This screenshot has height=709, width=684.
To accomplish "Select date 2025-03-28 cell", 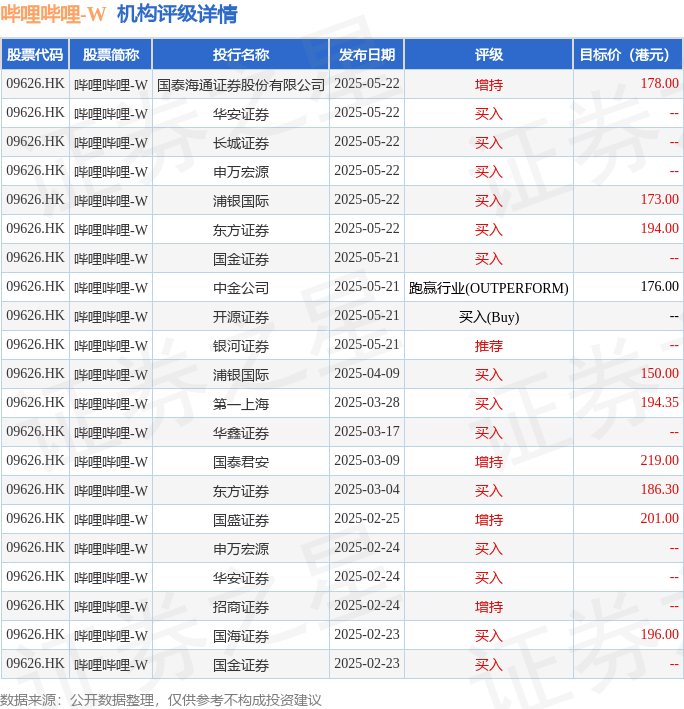I will [367, 403].
